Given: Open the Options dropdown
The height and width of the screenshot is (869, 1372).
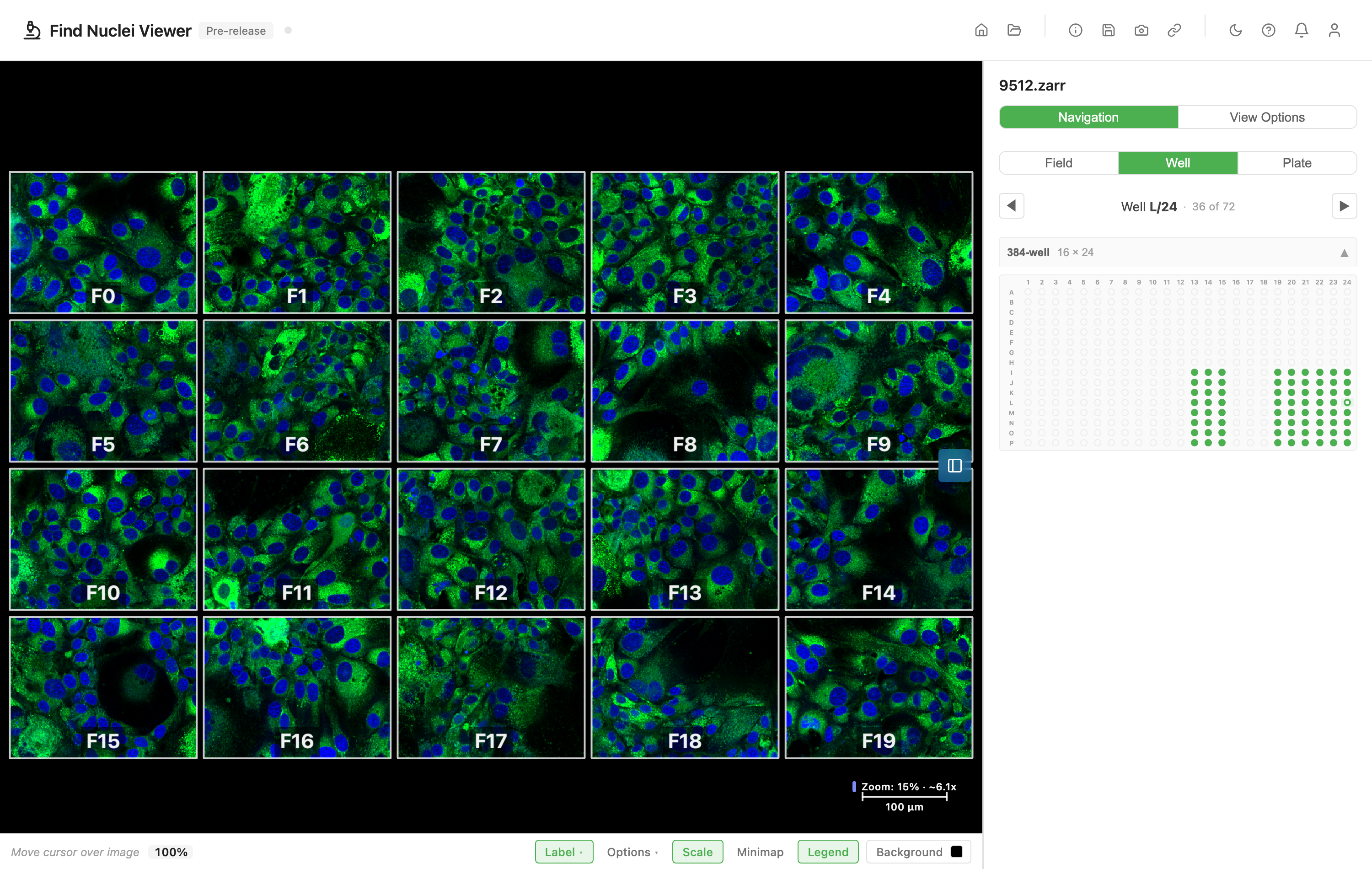Looking at the screenshot, I should tap(632, 851).
